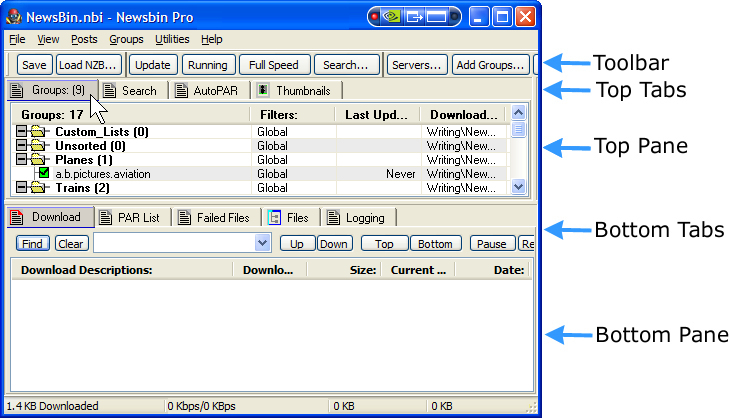Image resolution: width=729 pixels, height=418 pixels.
Task: Click the NVIDIA eye icon in title bar
Action: [x=392, y=17]
